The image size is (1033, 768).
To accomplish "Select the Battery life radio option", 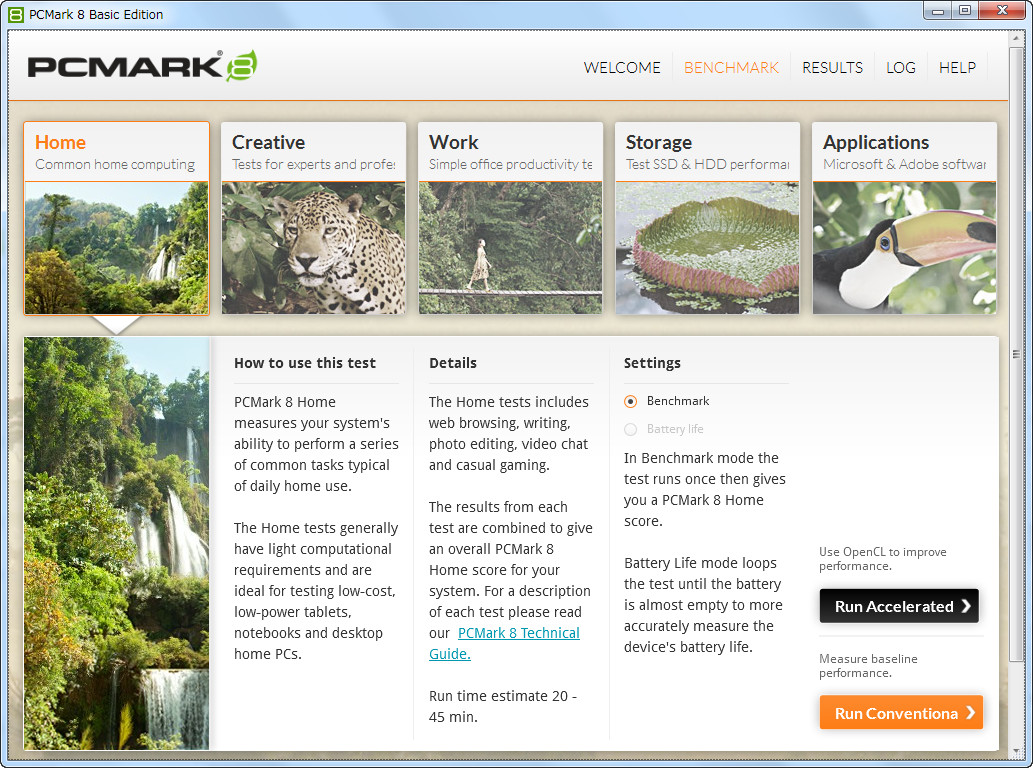I will pyautogui.click(x=630, y=429).
